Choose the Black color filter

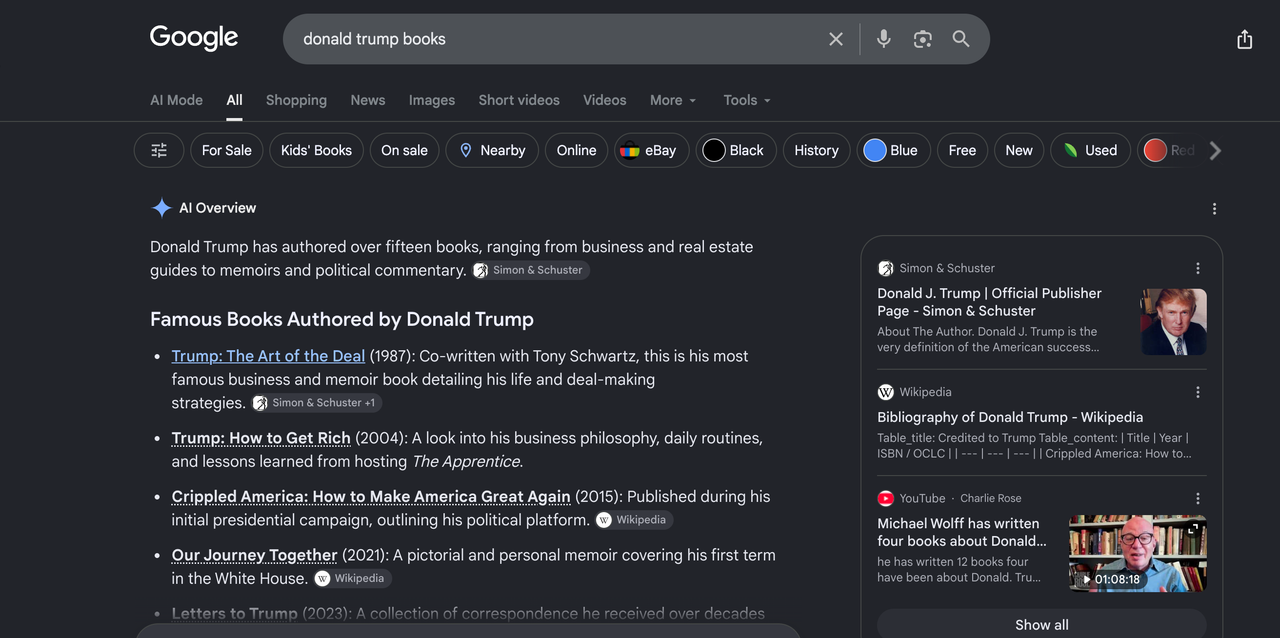click(x=735, y=150)
